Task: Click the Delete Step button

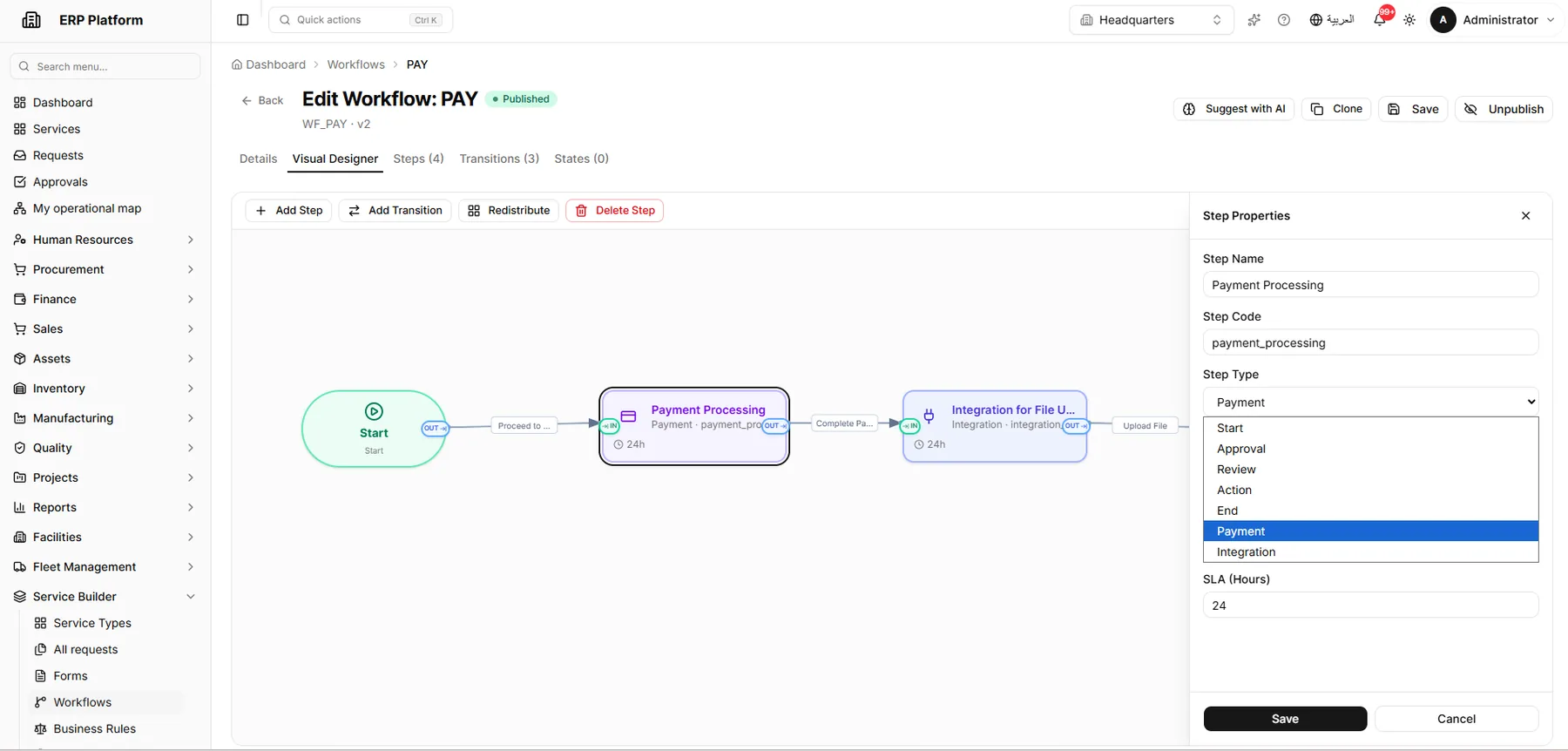Action: [x=614, y=211]
